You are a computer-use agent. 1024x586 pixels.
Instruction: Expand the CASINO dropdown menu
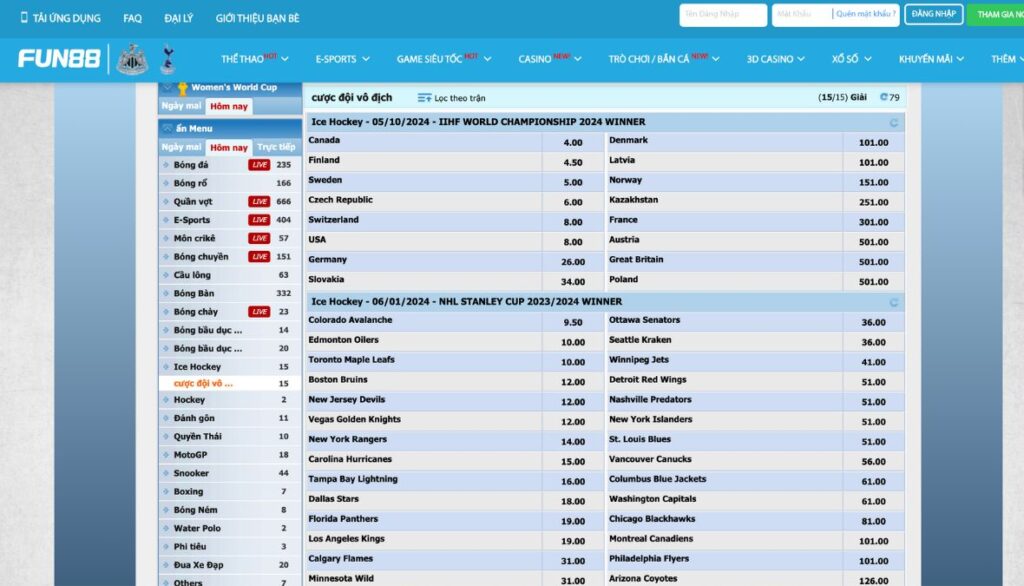(x=550, y=59)
